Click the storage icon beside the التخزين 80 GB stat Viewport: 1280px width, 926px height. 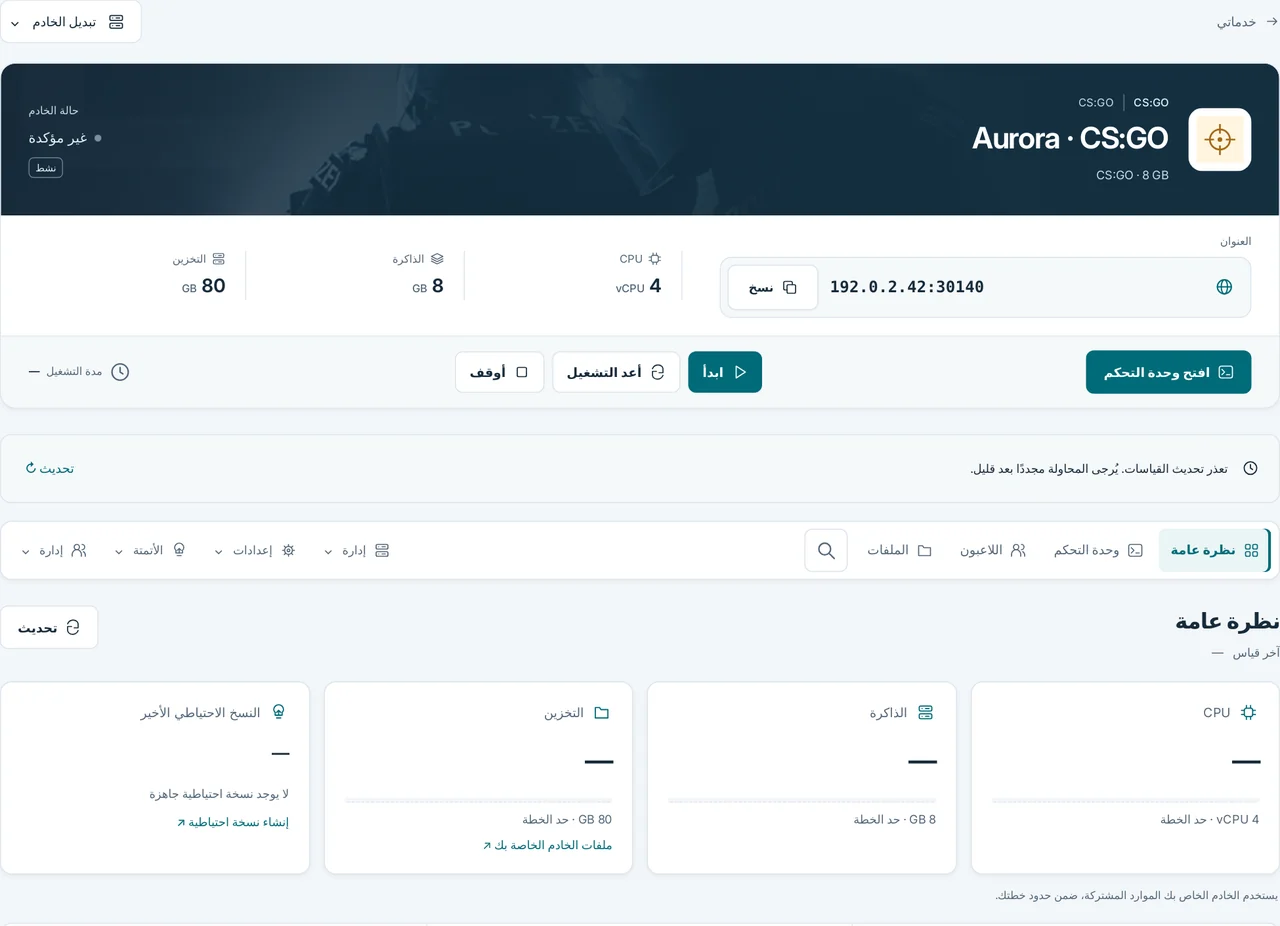[x=219, y=258]
